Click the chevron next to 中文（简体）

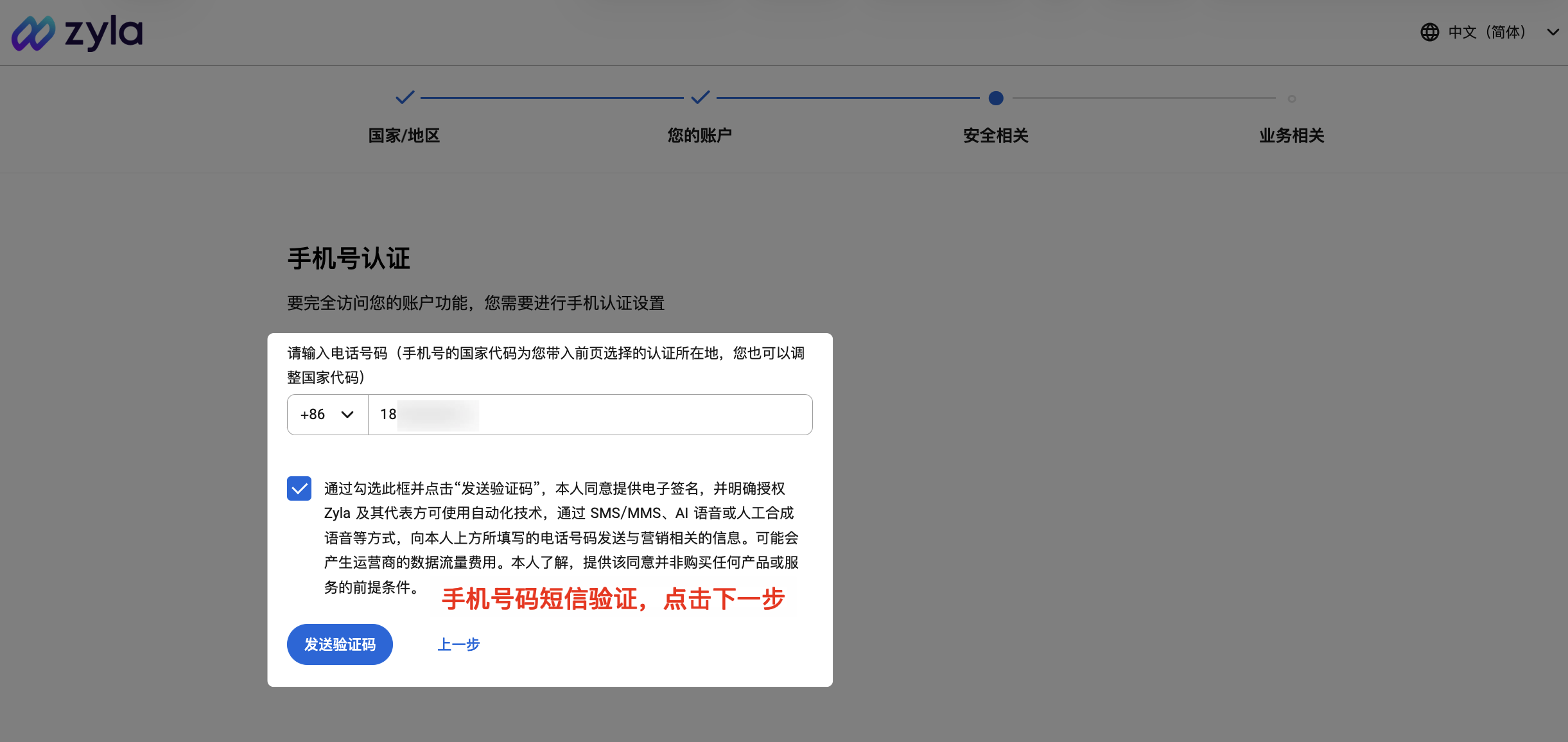coord(1553,31)
